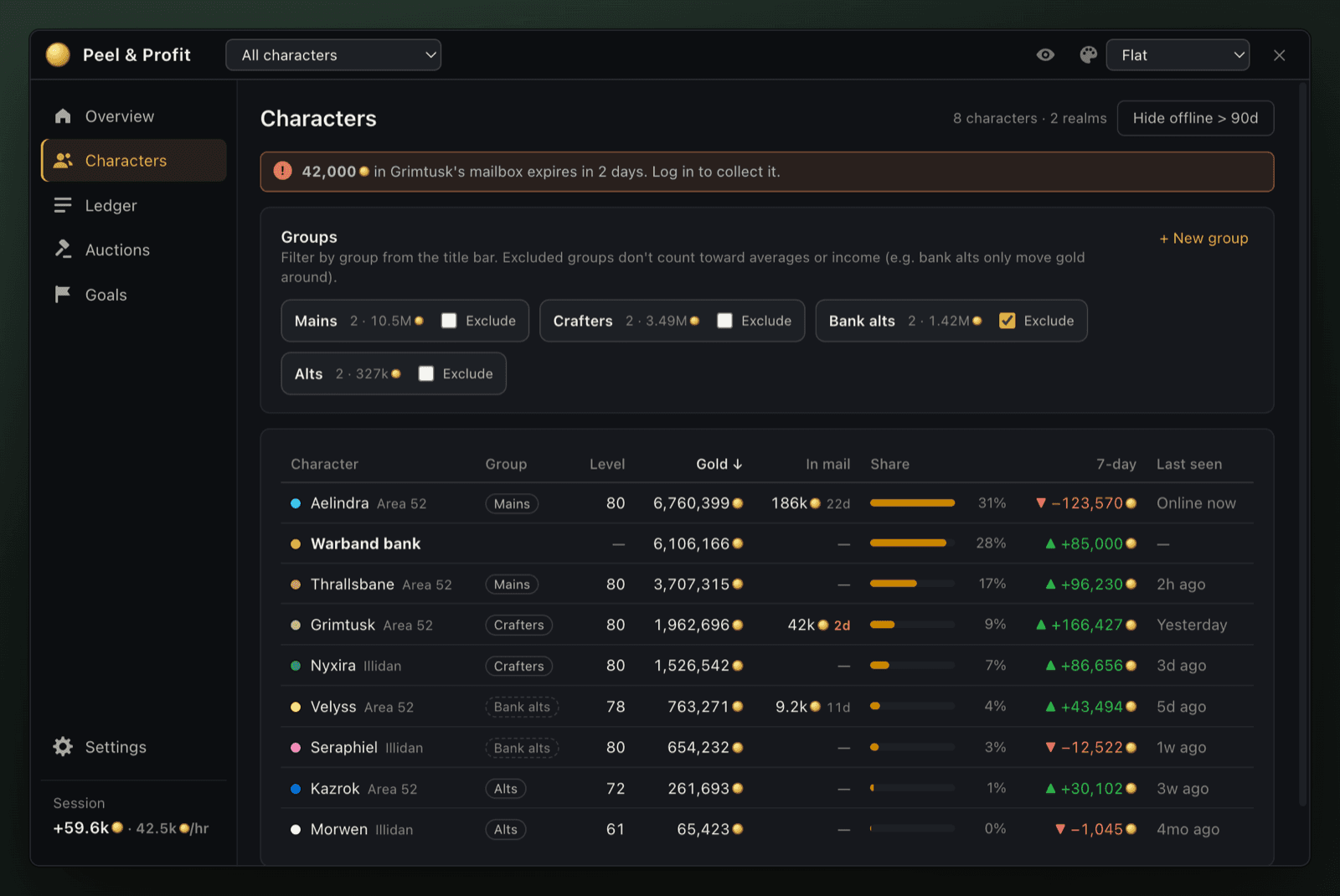
Task: Click the Ledger lines icon
Action: pyautogui.click(x=63, y=205)
